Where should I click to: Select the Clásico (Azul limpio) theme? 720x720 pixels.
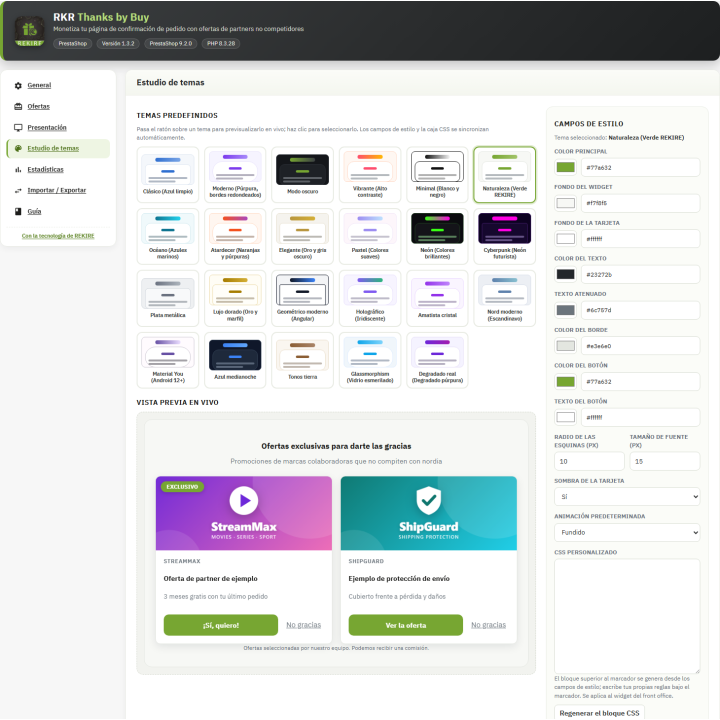[x=168, y=175]
